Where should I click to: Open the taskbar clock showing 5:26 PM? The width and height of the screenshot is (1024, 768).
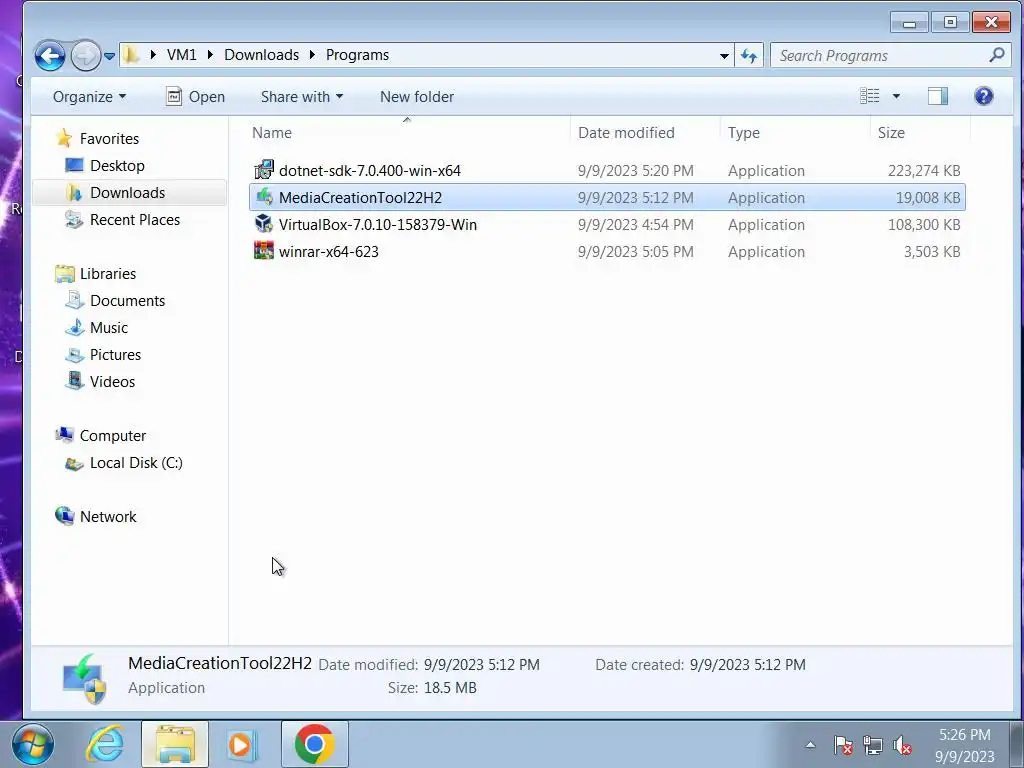[964, 745]
